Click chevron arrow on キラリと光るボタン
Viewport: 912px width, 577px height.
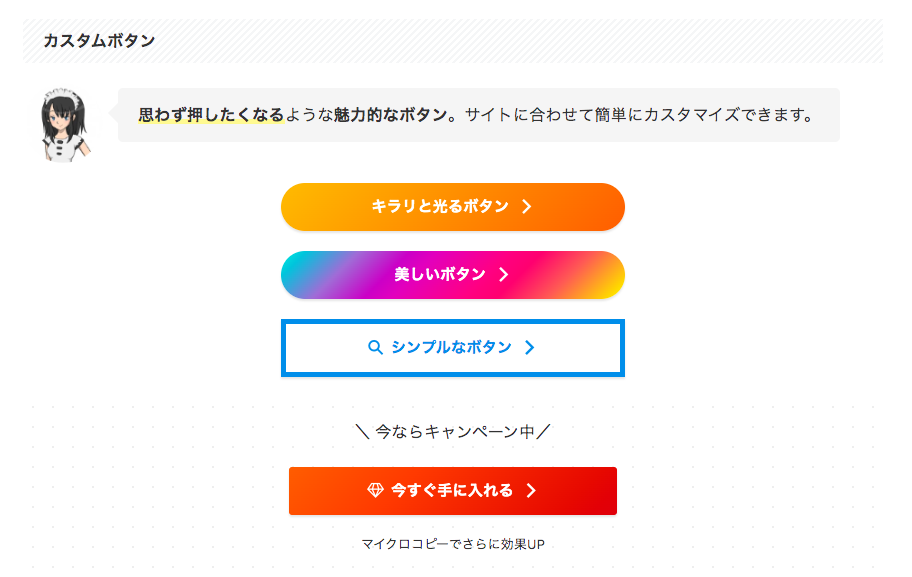coord(526,206)
